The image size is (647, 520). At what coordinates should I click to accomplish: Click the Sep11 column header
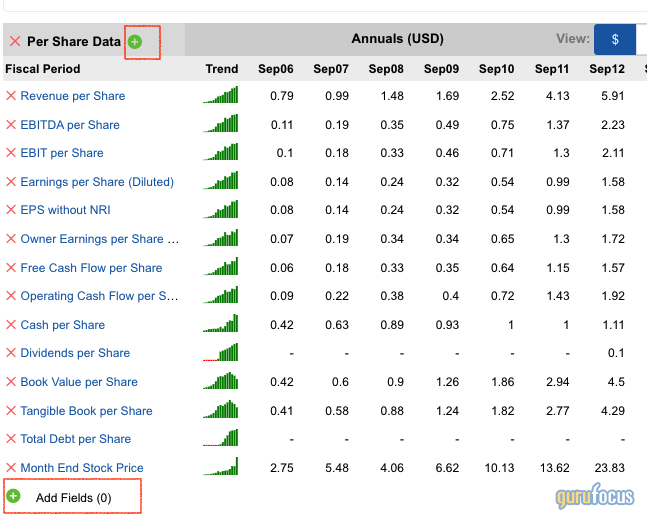552,69
